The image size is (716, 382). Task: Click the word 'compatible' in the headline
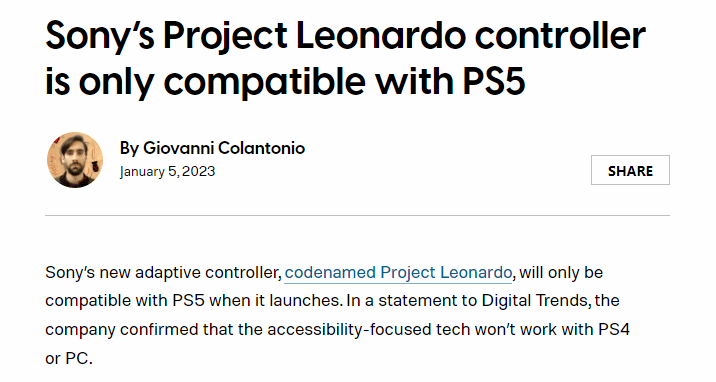pos(265,83)
